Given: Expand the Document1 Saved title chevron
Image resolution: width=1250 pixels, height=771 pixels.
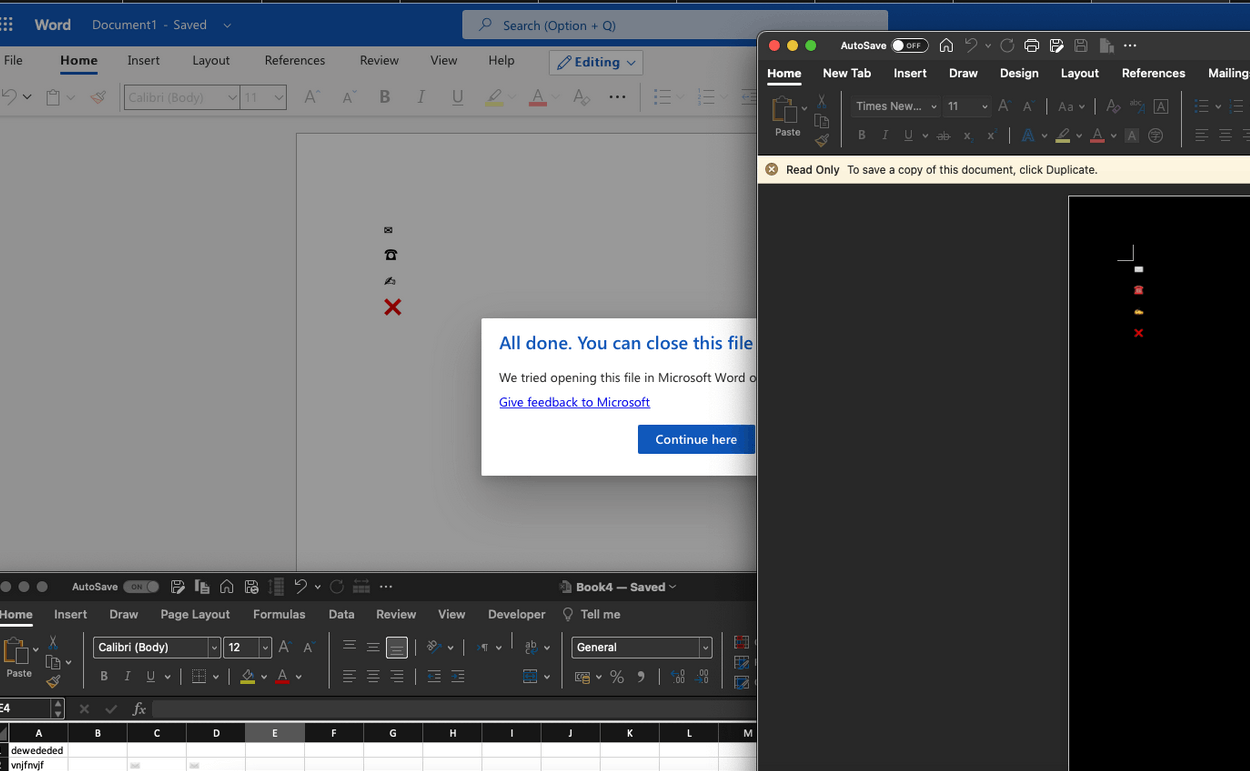Looking at the screenshot, I should click(x=227, y=25).
